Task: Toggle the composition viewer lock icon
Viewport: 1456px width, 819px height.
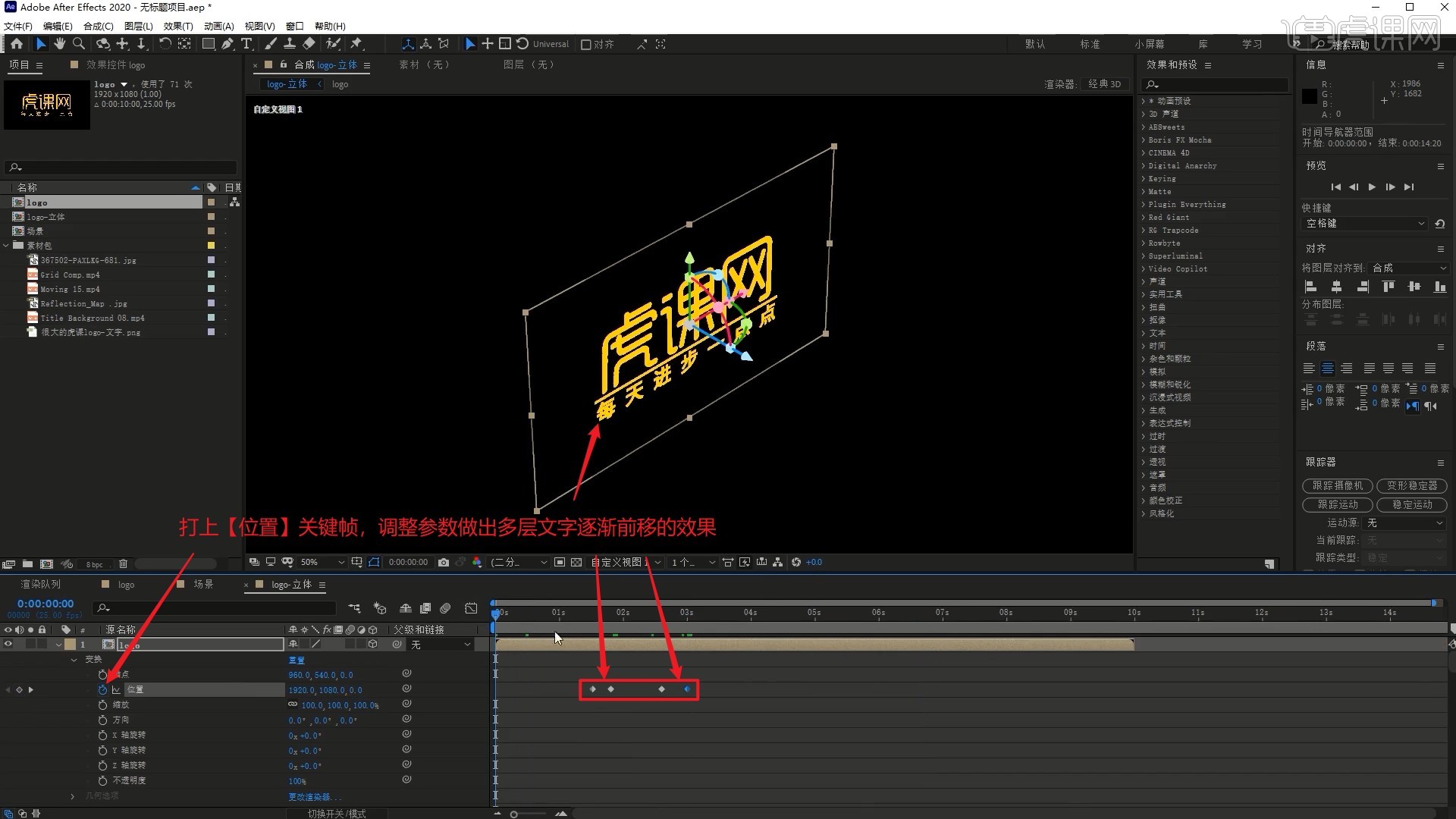Action: (x=283, y=65)
